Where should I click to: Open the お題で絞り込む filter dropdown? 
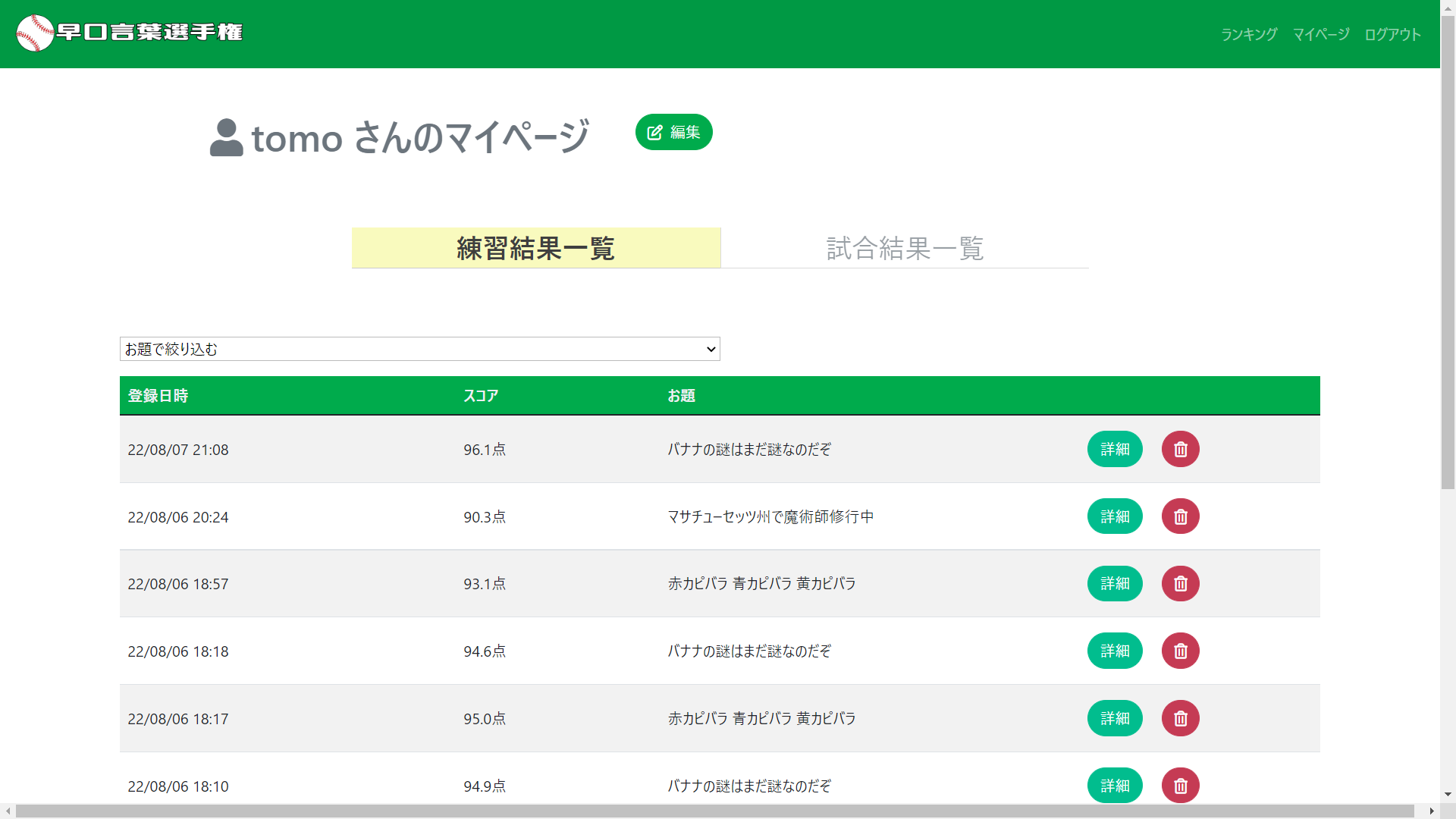click(419, 349)
